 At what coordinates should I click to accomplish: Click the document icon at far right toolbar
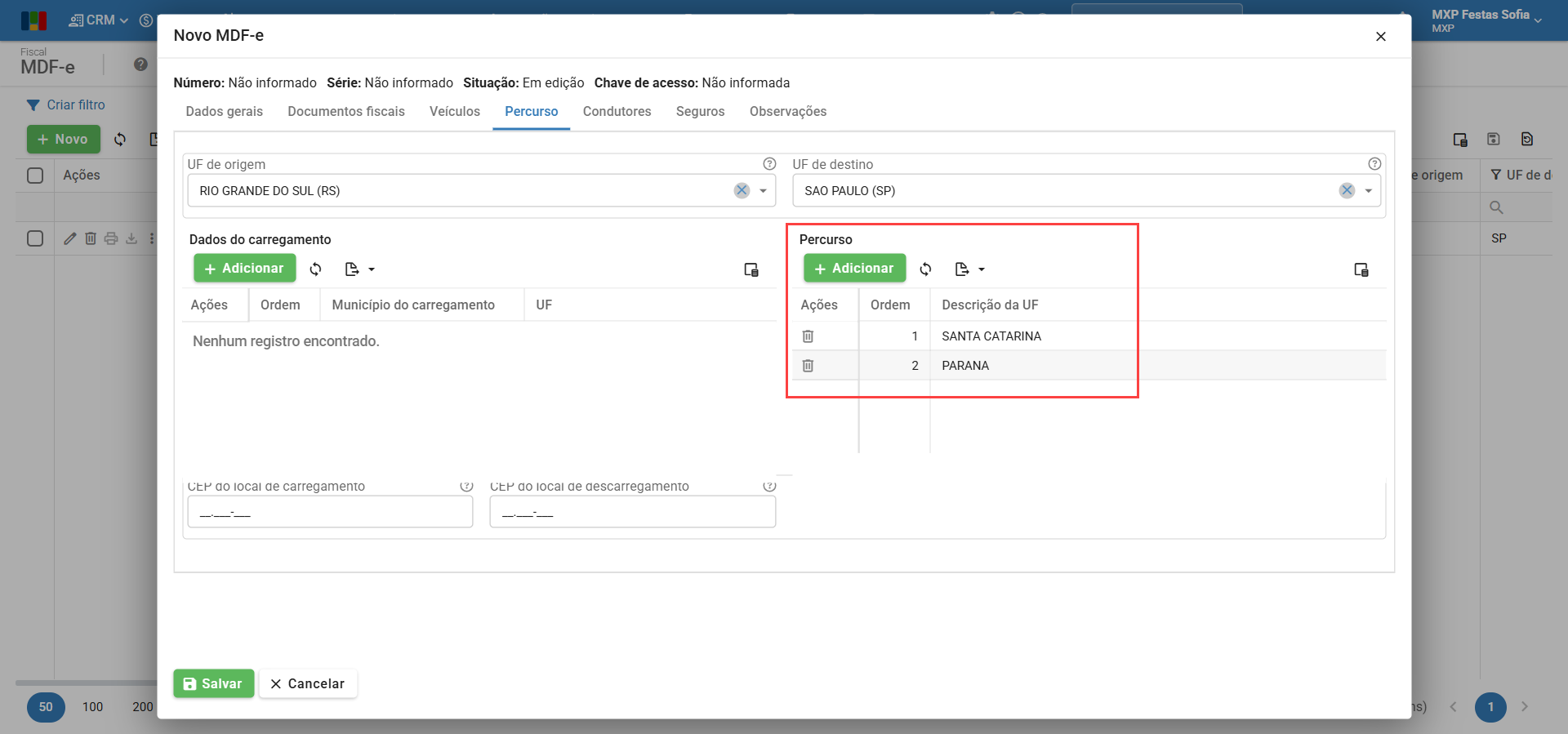click(x=1527, y=139)
